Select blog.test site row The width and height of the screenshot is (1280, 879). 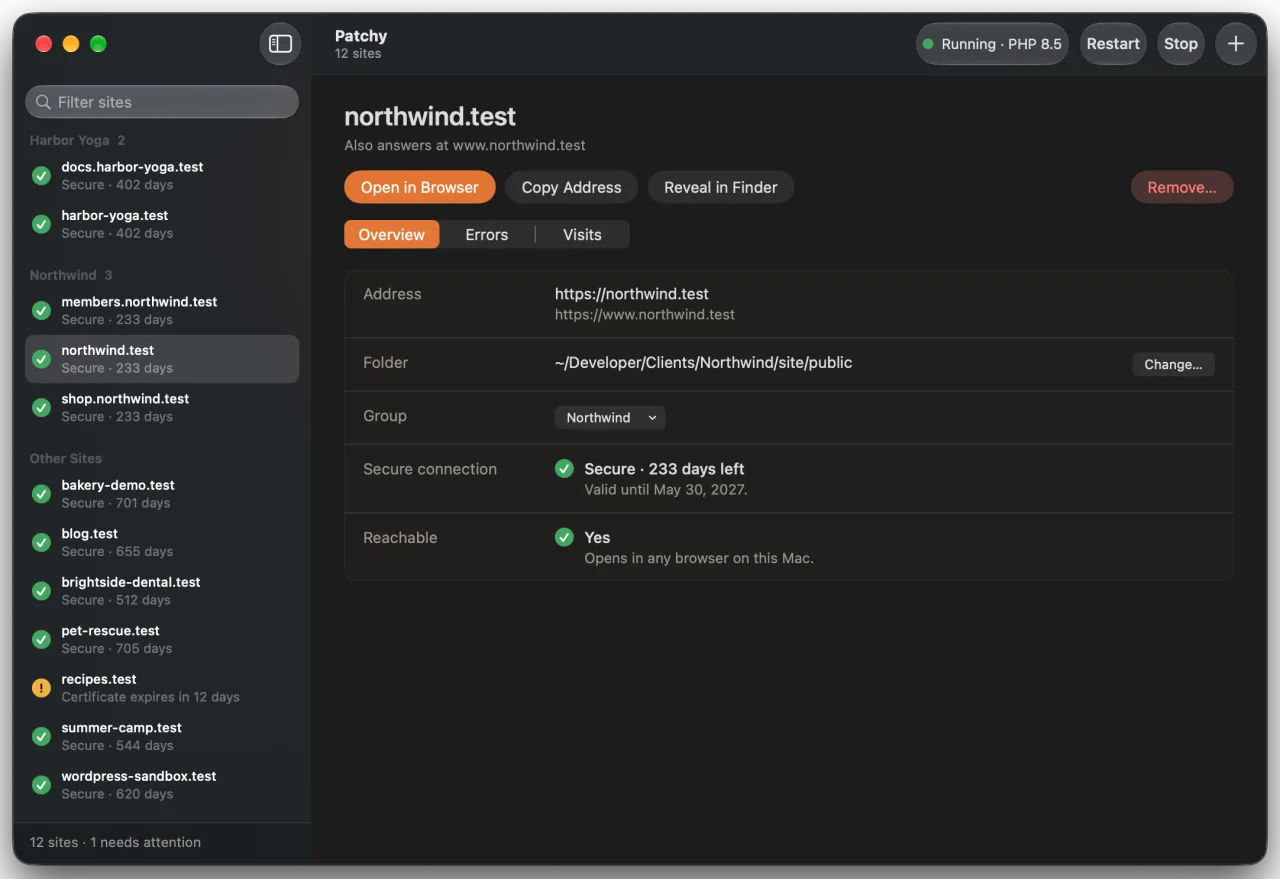point(162,542)
